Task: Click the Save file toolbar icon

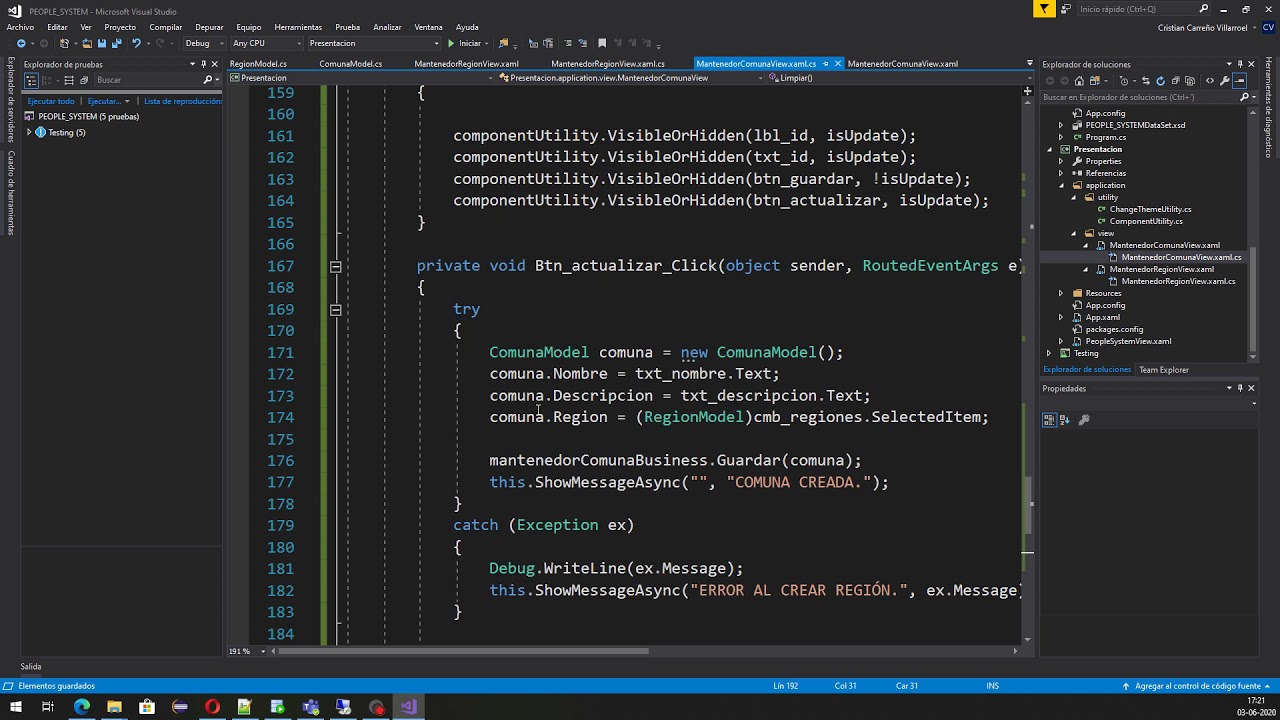Action: [102, 43]
